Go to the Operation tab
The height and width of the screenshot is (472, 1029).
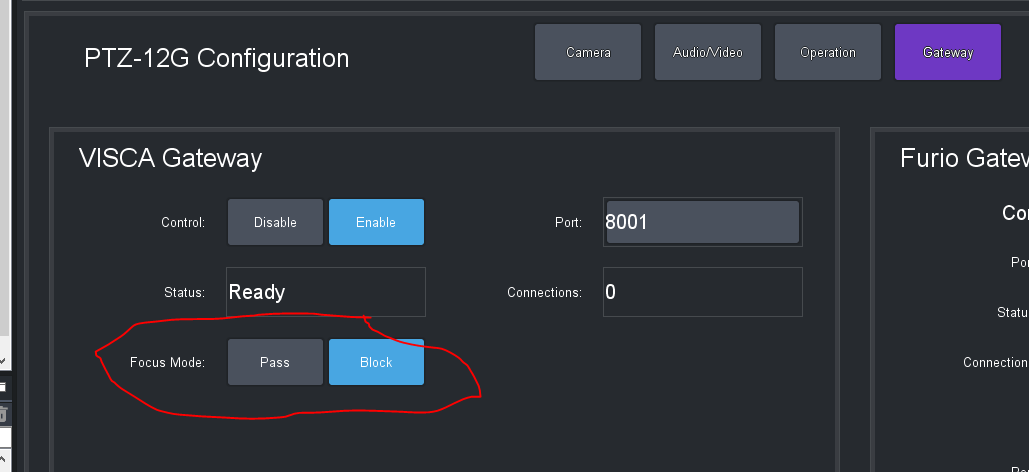coord(828,52)
